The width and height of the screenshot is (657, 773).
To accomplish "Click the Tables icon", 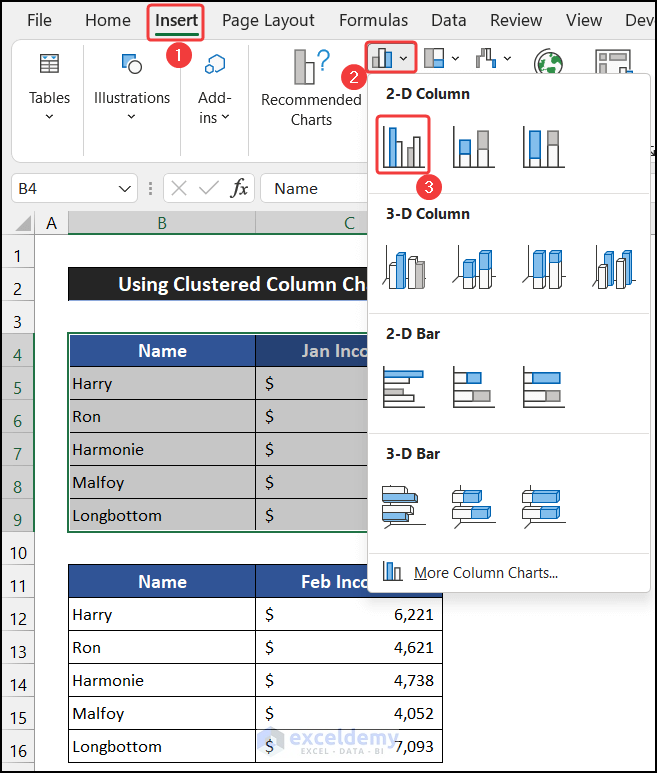I will (49, 64).
